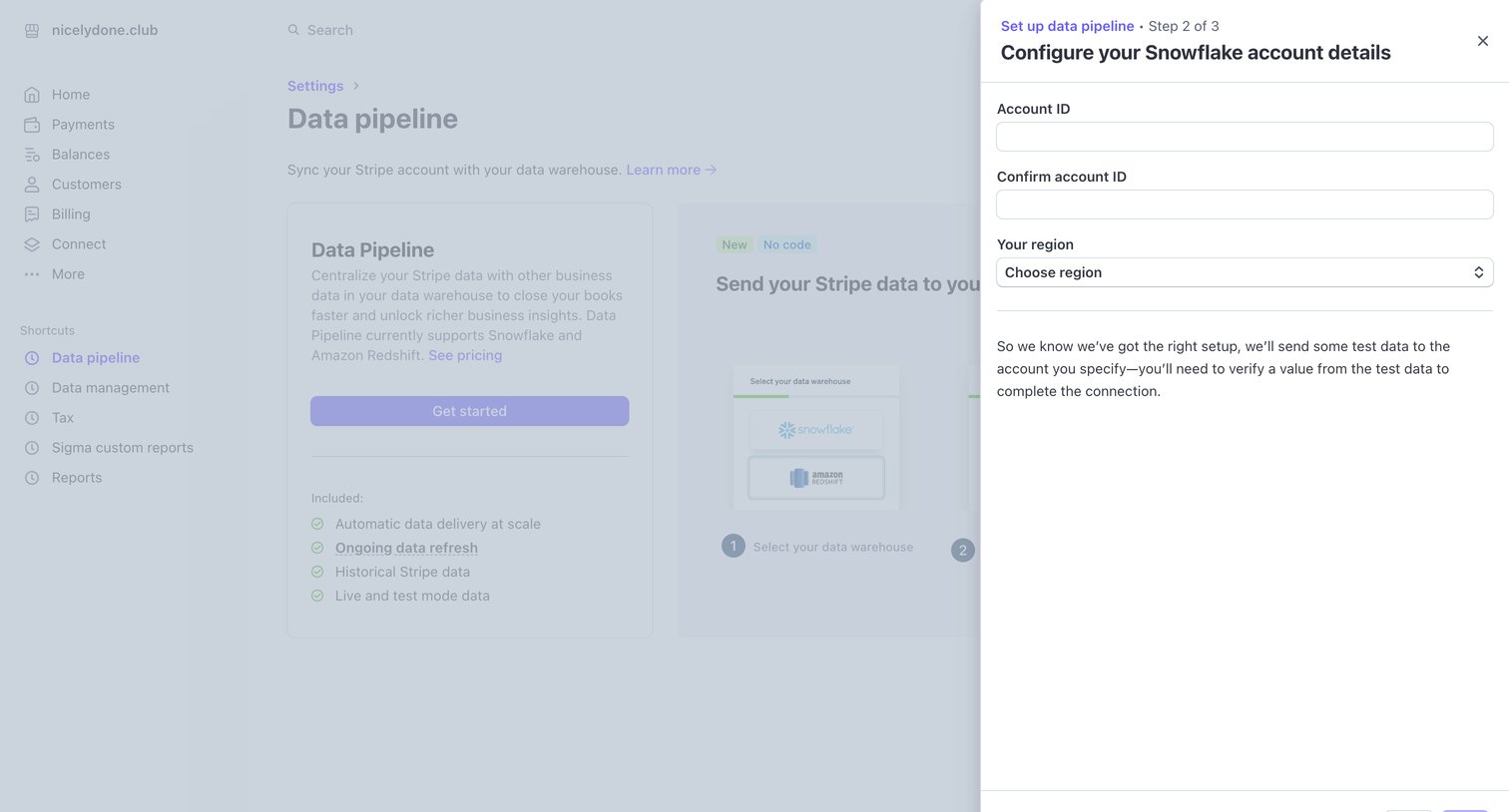Click the Set up data pipeline link
Image resolution: width=1509 pixels, height=812 pixels.
(x=1067, y=26)
